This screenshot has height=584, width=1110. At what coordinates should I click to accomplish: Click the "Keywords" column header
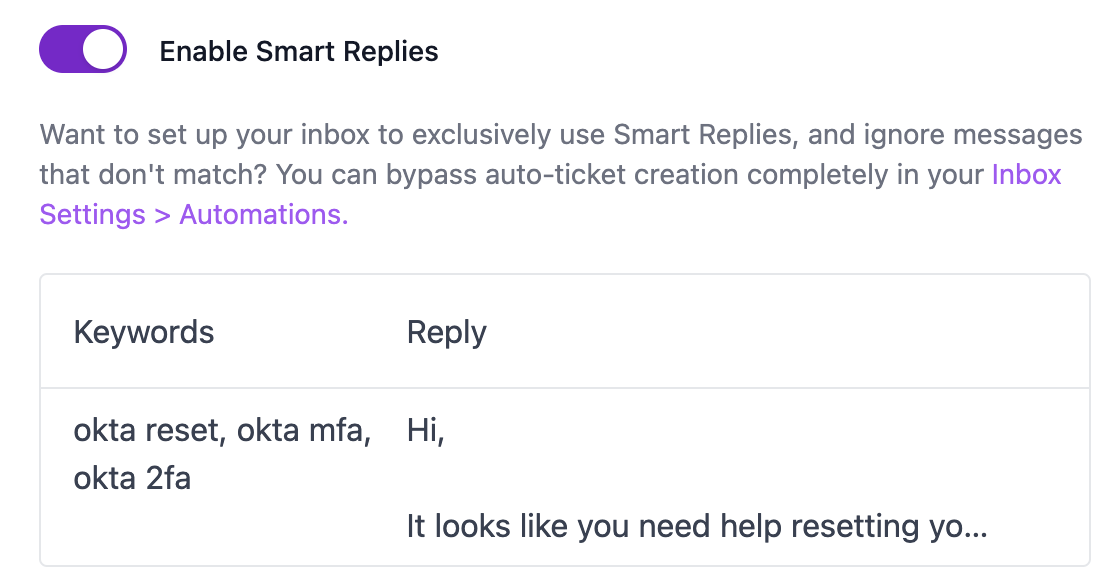point(144,332)
